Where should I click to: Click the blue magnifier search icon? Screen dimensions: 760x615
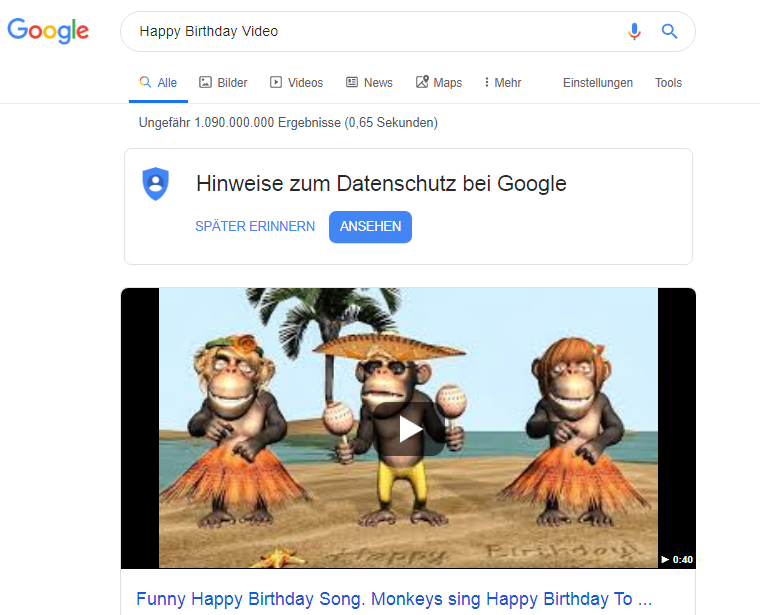click(x=670, y=31)
